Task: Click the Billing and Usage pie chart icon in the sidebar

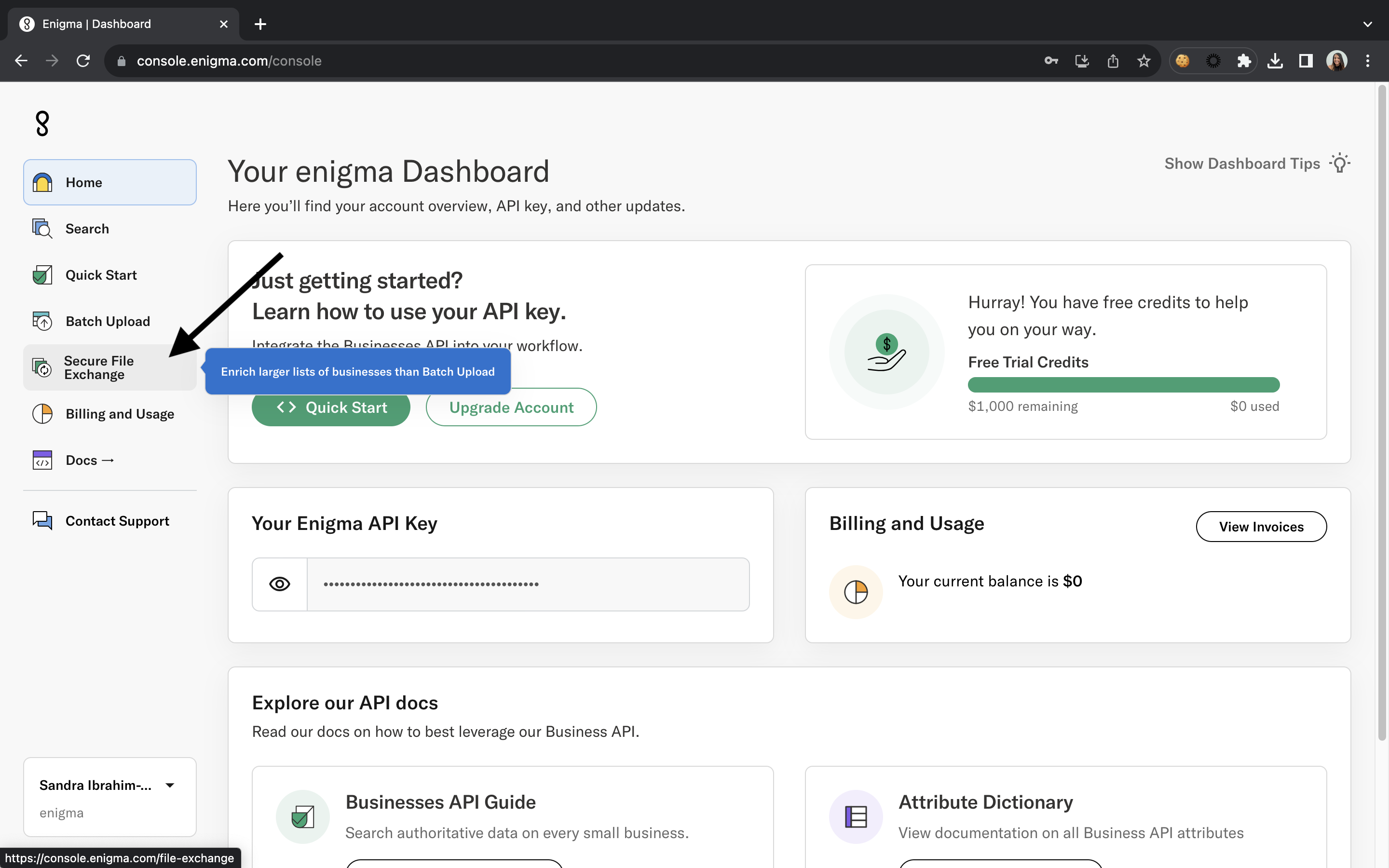Action: 42,414
